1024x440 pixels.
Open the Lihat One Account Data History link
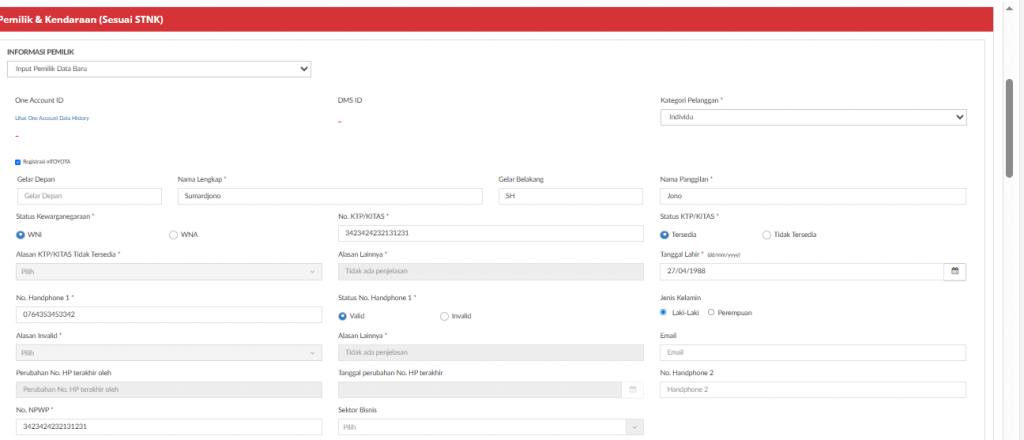[52, 118]
